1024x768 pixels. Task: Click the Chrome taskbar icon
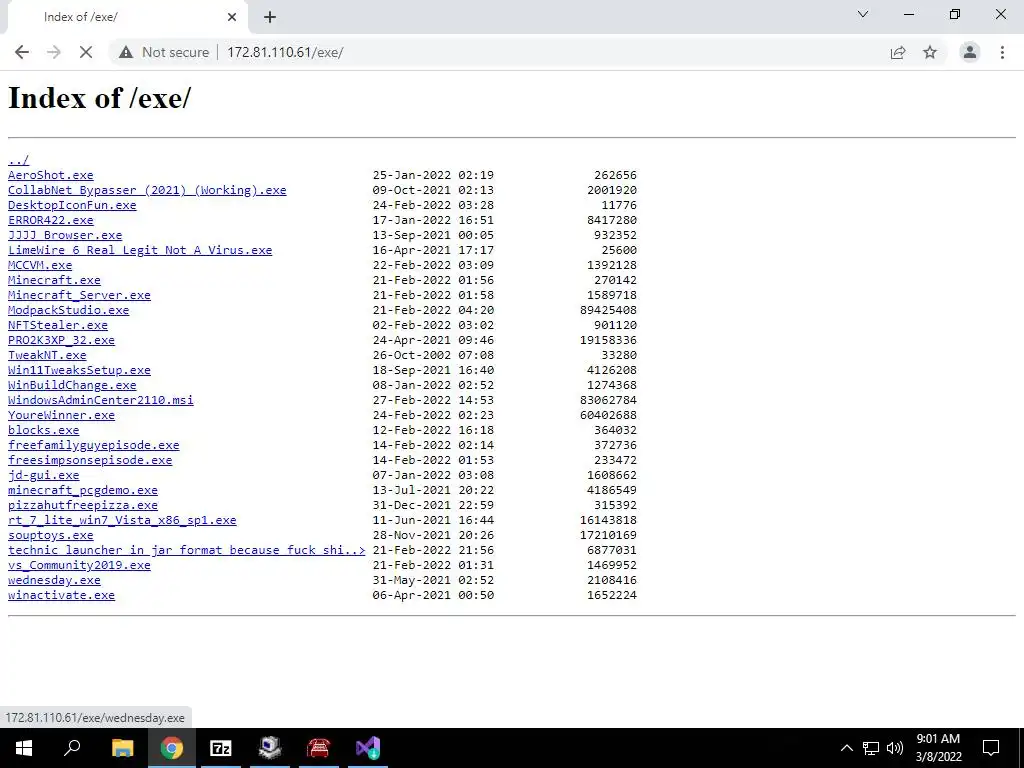pos(172,748)
